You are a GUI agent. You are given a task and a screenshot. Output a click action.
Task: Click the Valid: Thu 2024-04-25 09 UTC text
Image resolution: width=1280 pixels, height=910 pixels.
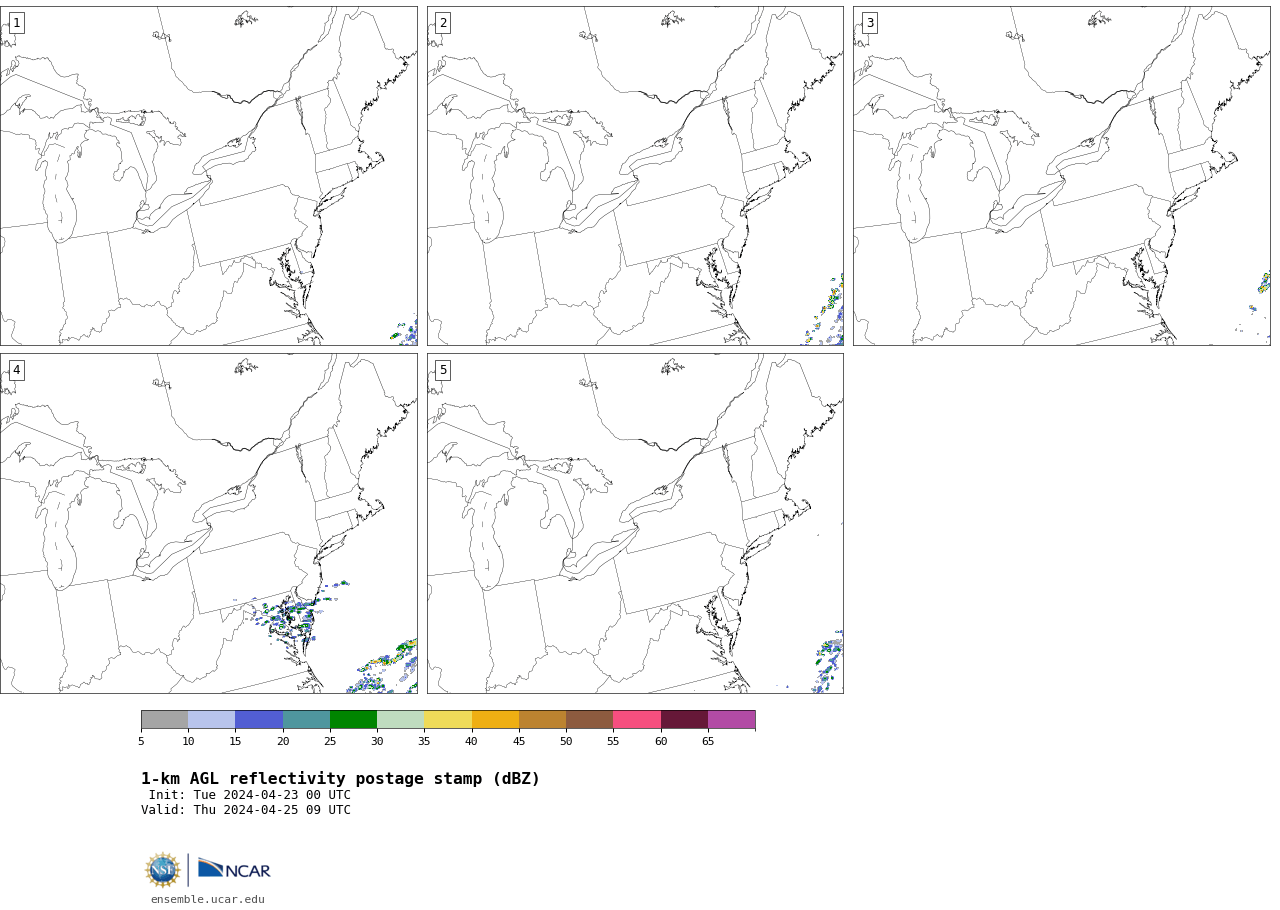(246, 810)
